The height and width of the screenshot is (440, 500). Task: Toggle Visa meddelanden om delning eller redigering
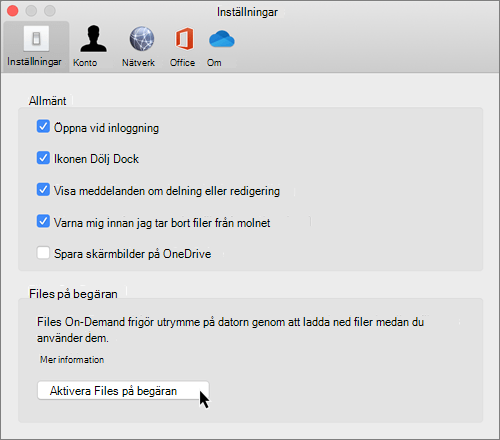43,189
